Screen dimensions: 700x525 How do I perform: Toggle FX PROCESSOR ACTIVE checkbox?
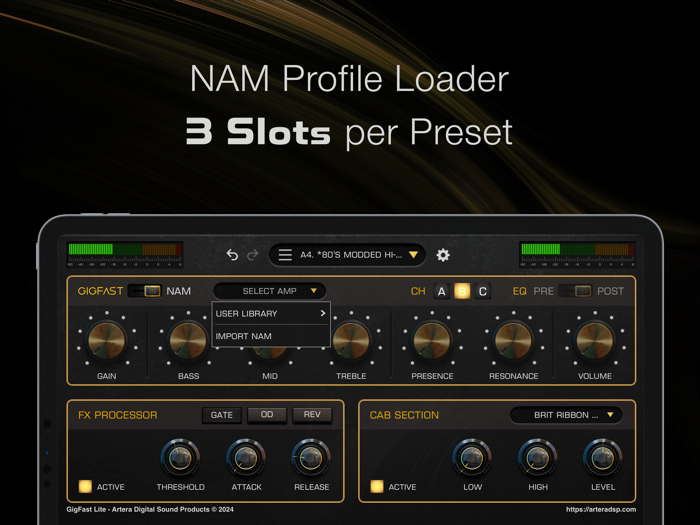point(85,487)
